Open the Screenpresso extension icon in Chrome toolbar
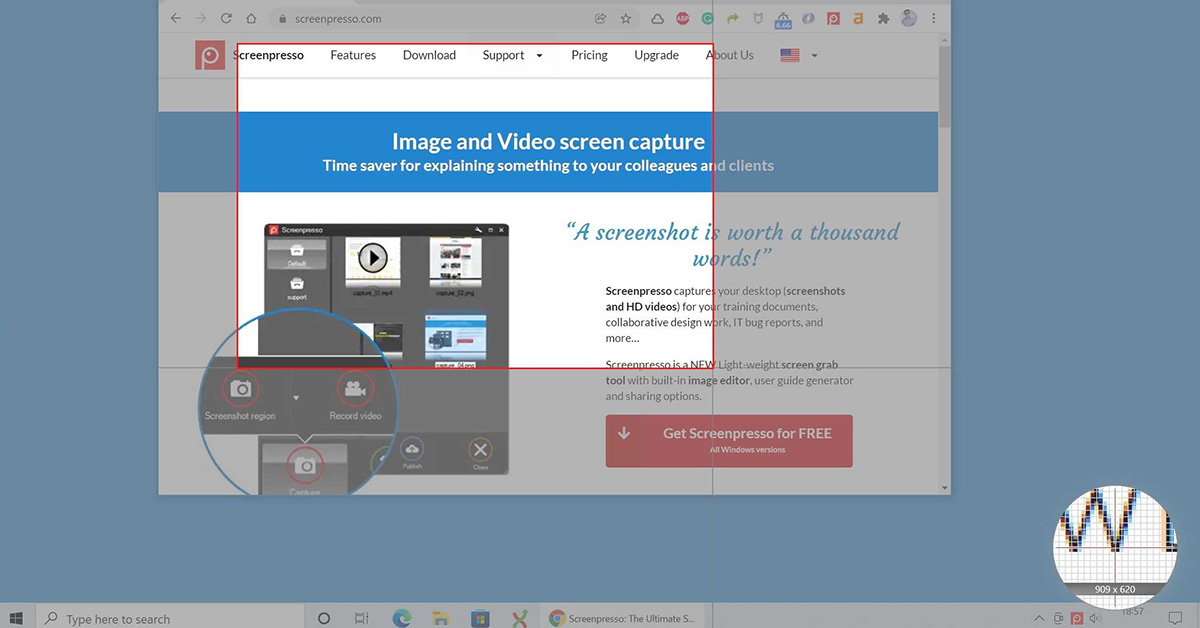The height and width of the screenshot is (628, 1200). 834,18
